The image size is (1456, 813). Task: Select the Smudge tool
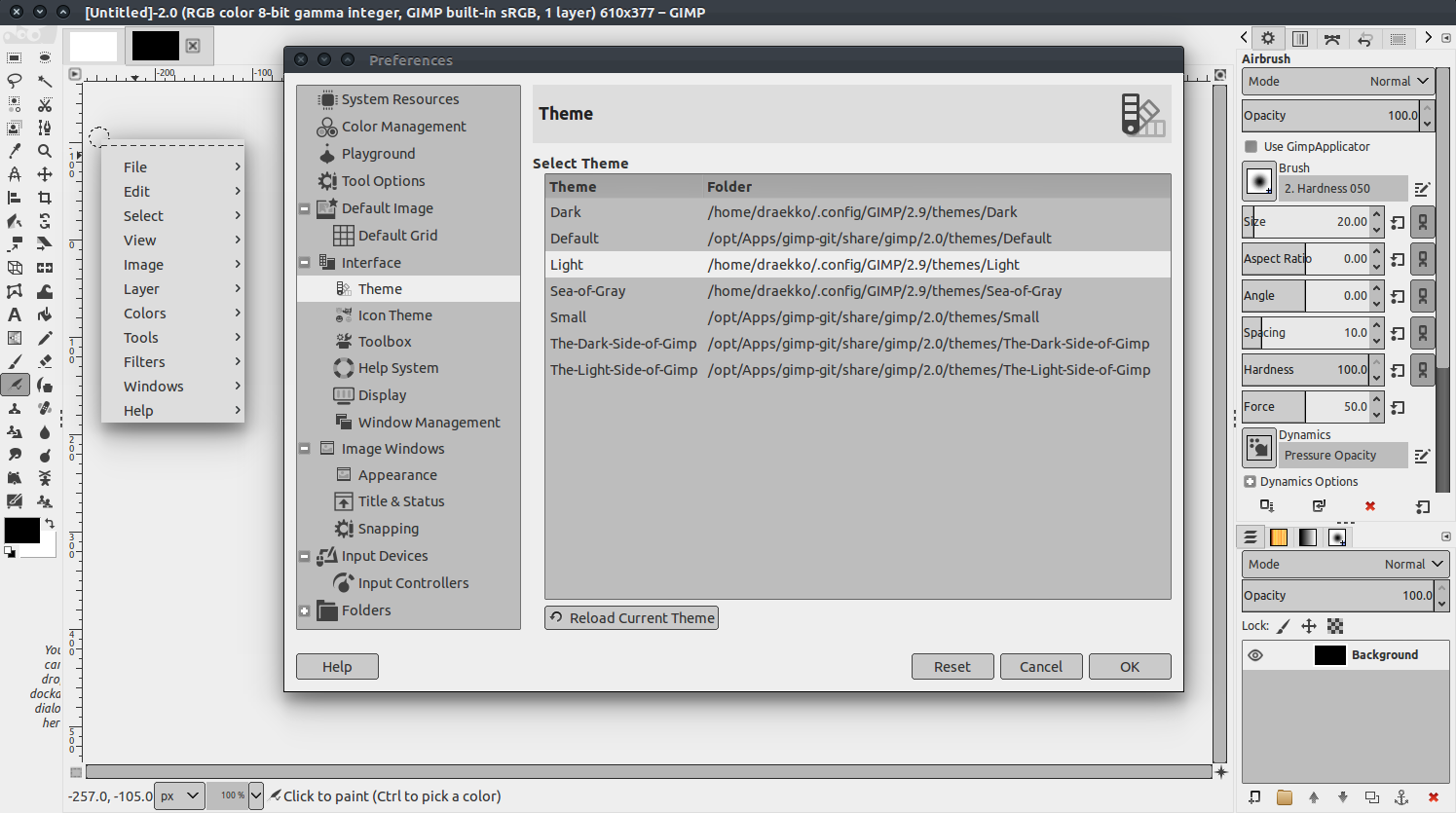(14, 455)
